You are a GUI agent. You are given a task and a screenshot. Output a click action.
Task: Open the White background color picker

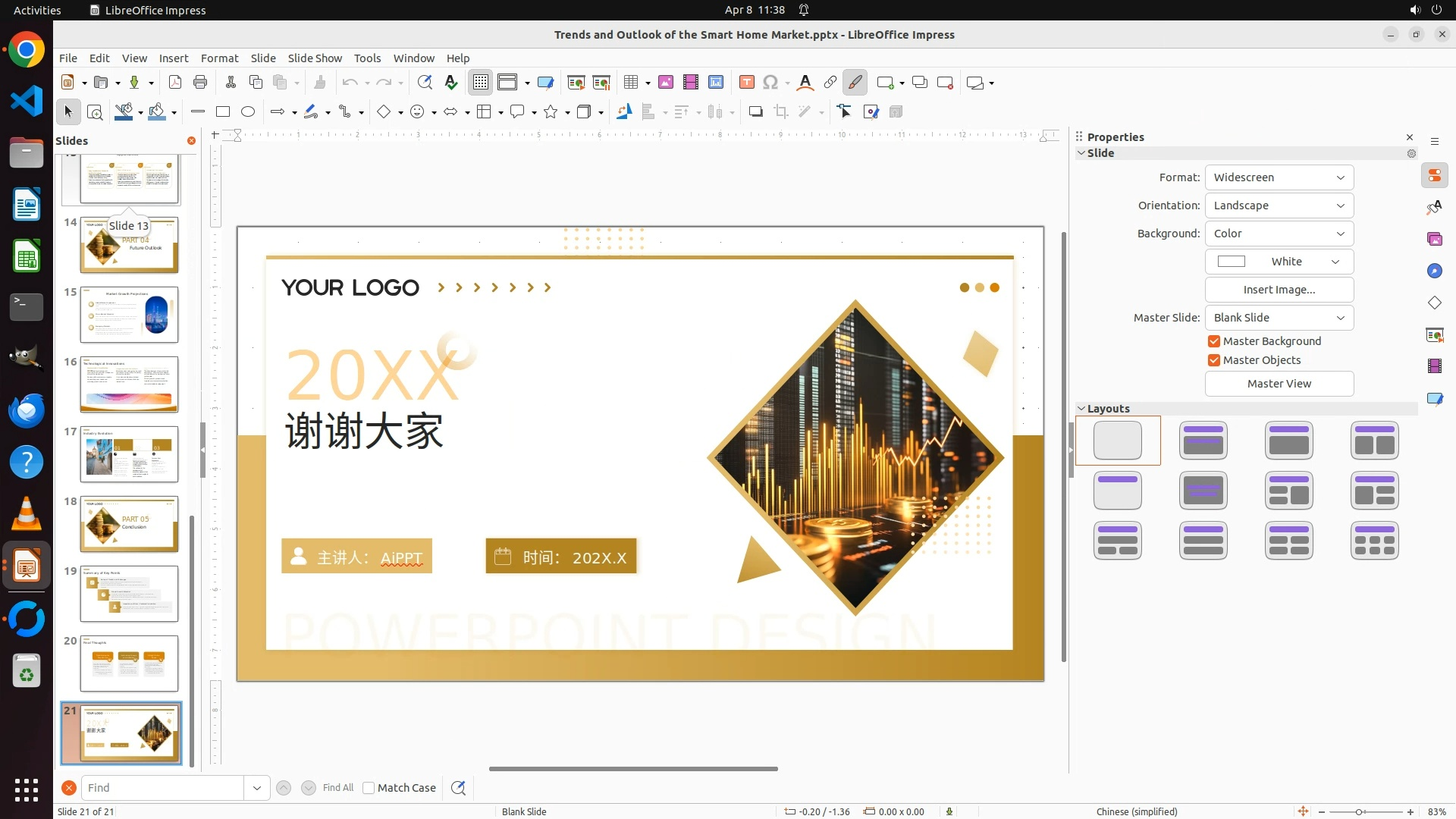click(1279, 262)
